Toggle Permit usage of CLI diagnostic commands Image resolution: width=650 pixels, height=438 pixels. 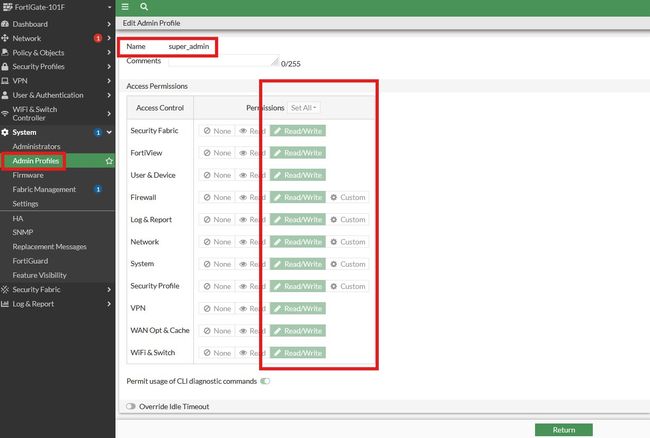(265, 381)
